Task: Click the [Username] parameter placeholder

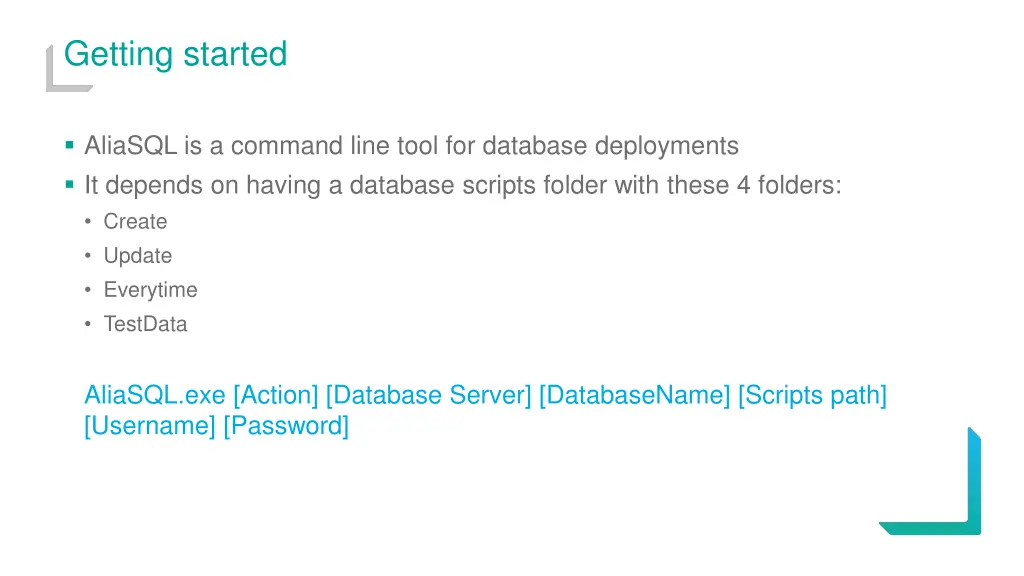Action: pos(150,426)
